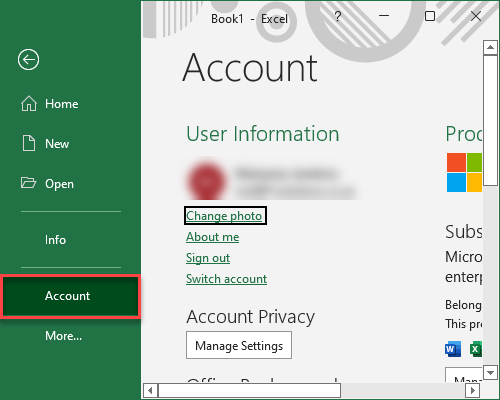The height and width of the screenshot is (400, 500).
Task: Select the Account sidebar item
Action: pyautogui.click(x=70, y=296)
